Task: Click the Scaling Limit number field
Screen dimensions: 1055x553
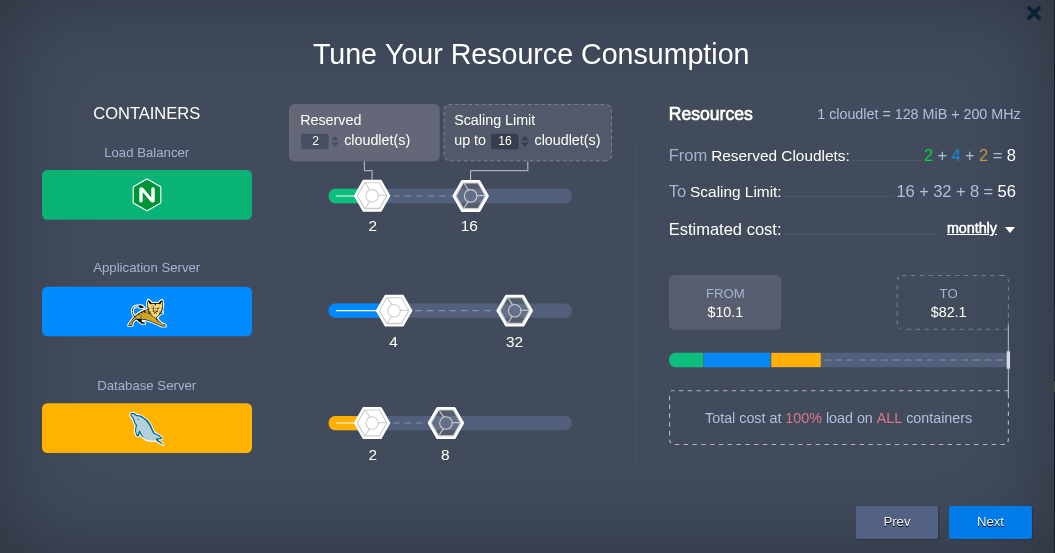Action: pyautogui.click(x=505, y=141)
